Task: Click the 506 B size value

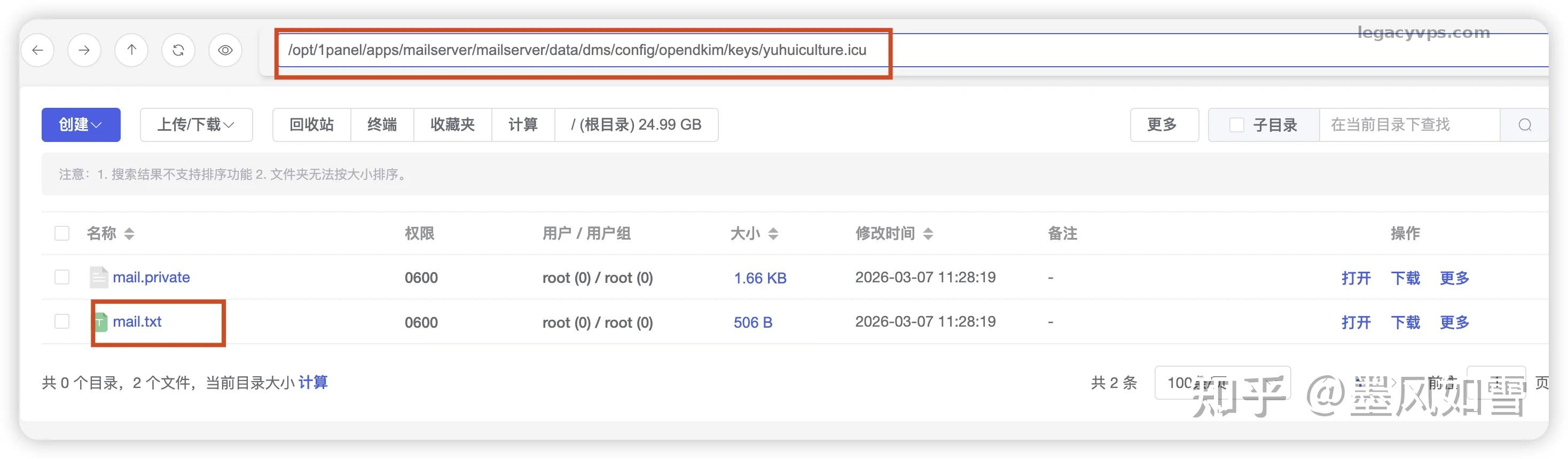Action: pos(753,323)
